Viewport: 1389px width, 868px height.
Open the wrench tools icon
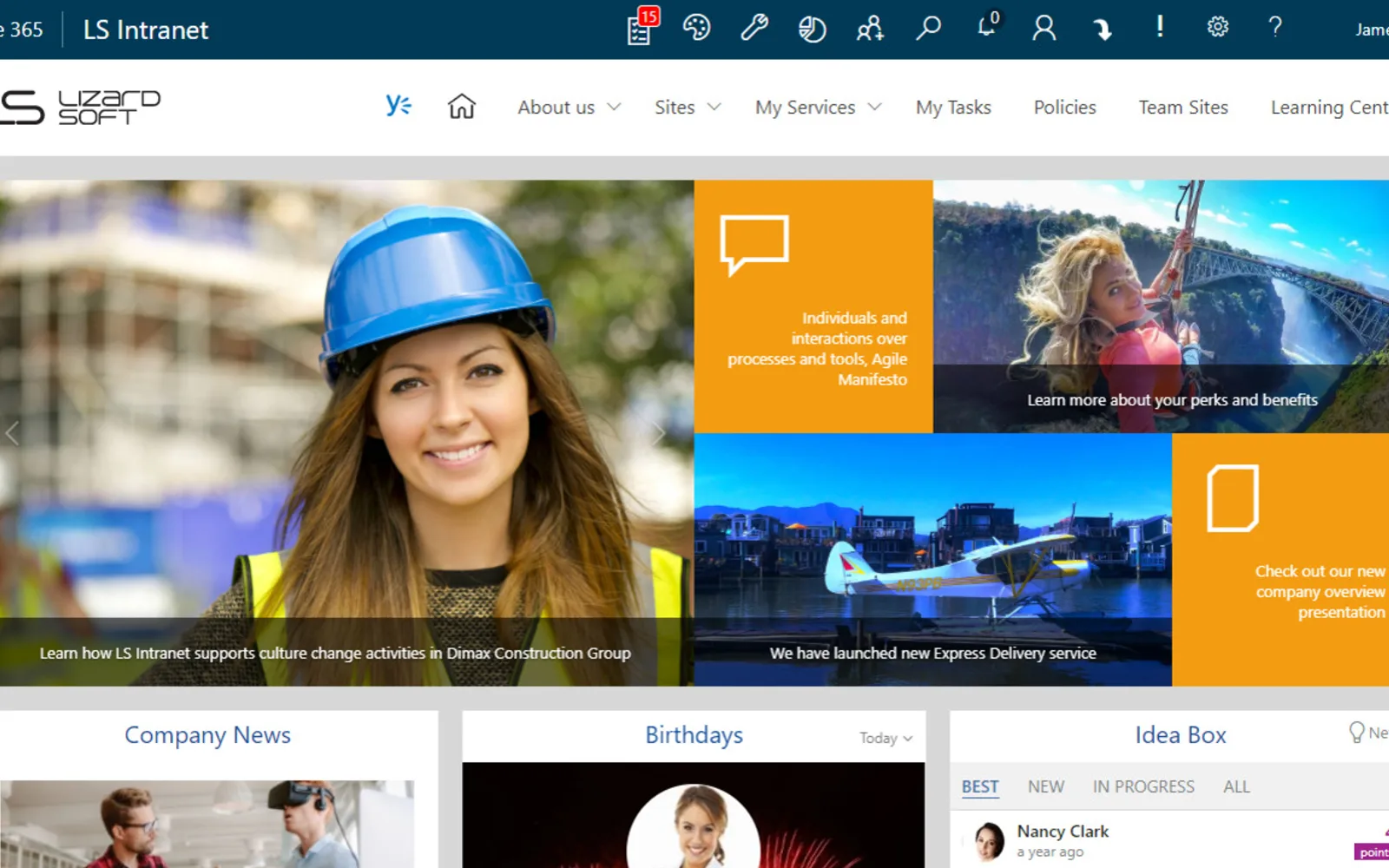click(x=754, y=29)
